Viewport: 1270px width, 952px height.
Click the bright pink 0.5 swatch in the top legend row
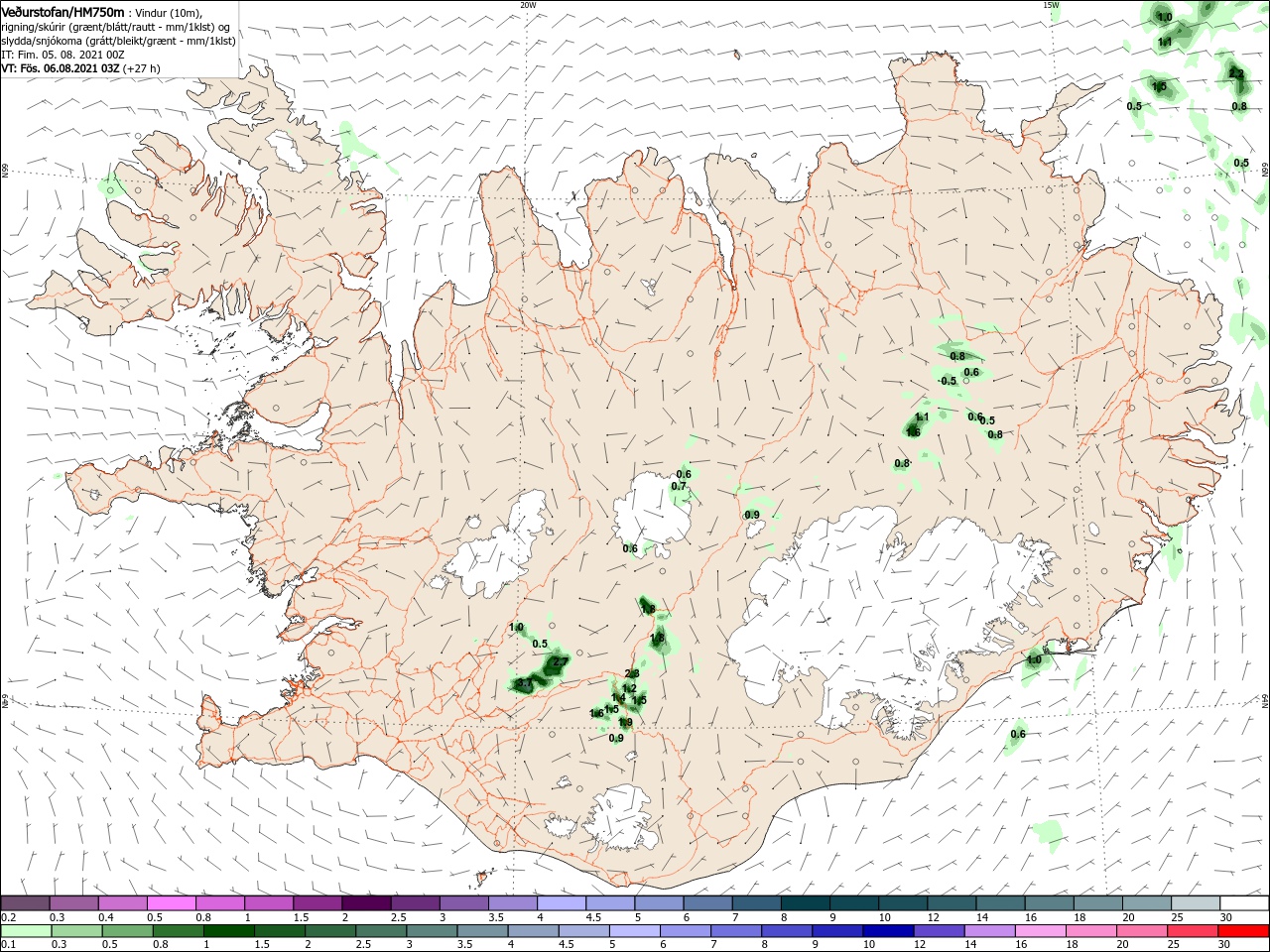coord(172,903)
